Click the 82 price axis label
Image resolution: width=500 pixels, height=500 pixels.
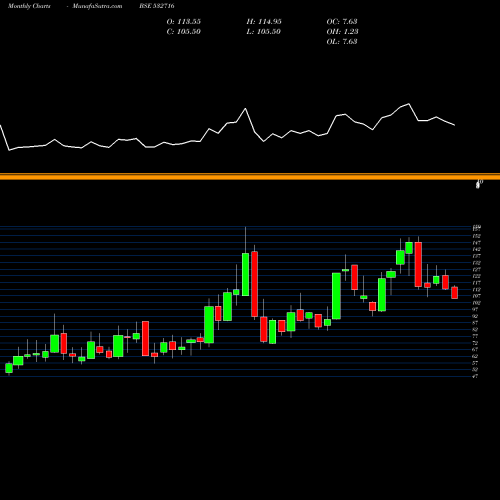coord(476,329)
